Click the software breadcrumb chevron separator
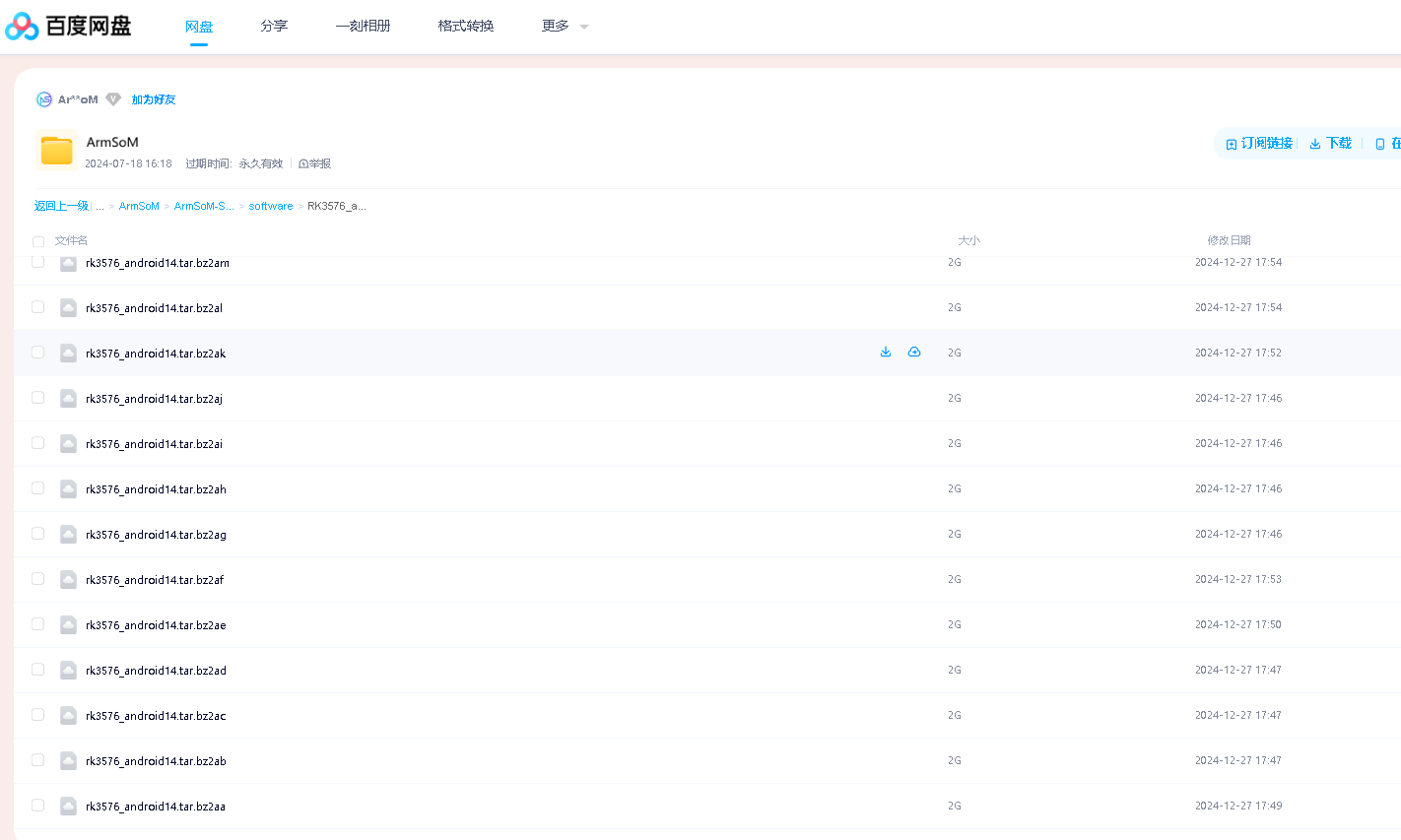1401x840 pixels. click(300, 205)
